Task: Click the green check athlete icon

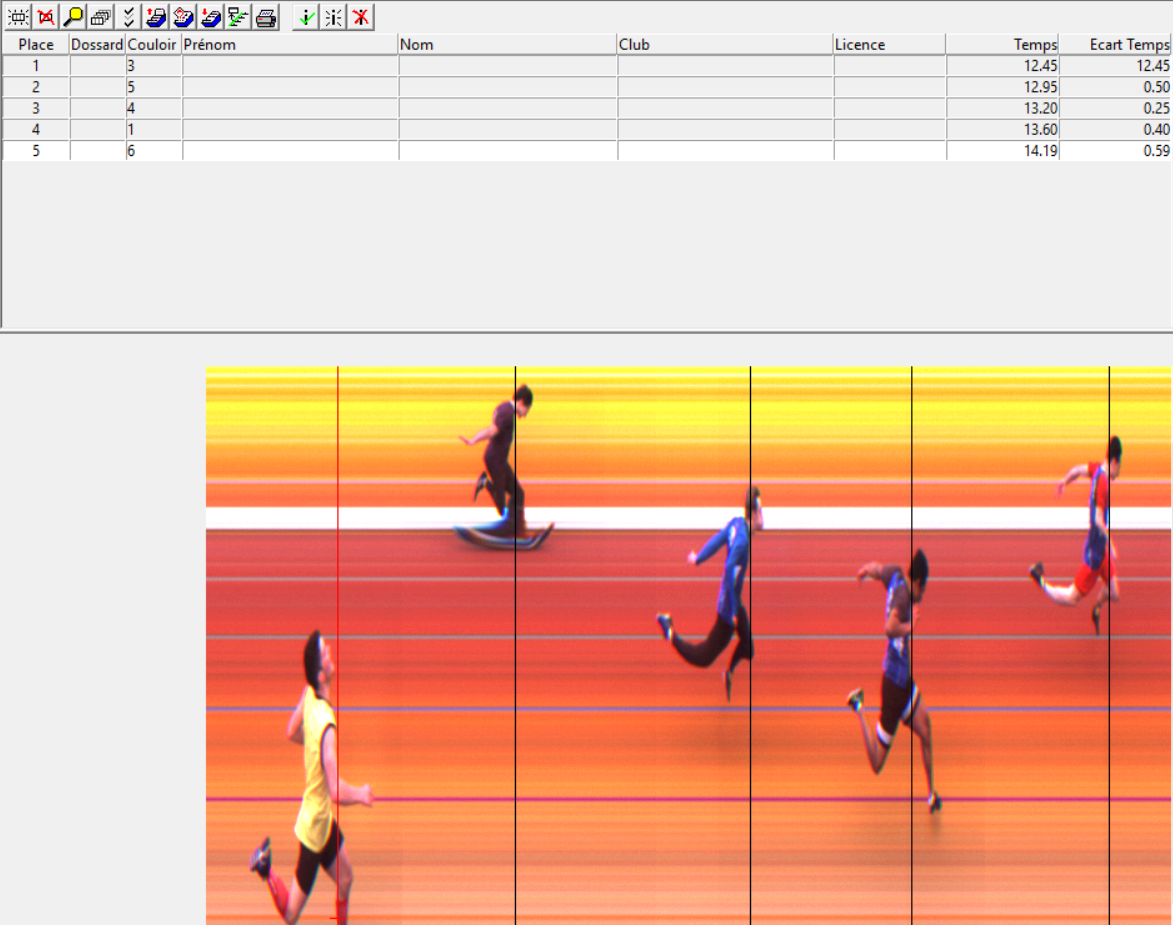Action: 306,17
